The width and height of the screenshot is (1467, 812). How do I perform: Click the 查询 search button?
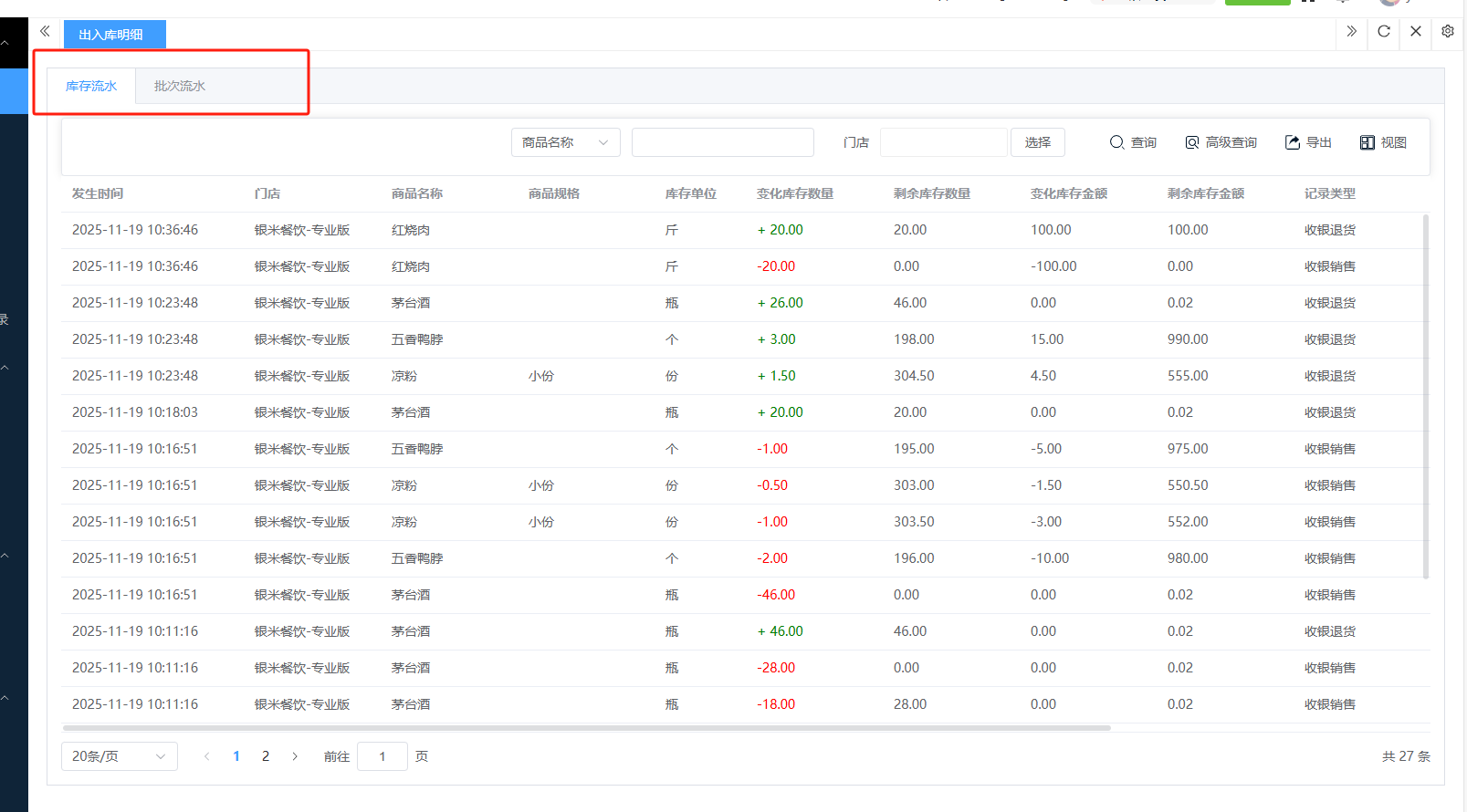coord(1133,143)
